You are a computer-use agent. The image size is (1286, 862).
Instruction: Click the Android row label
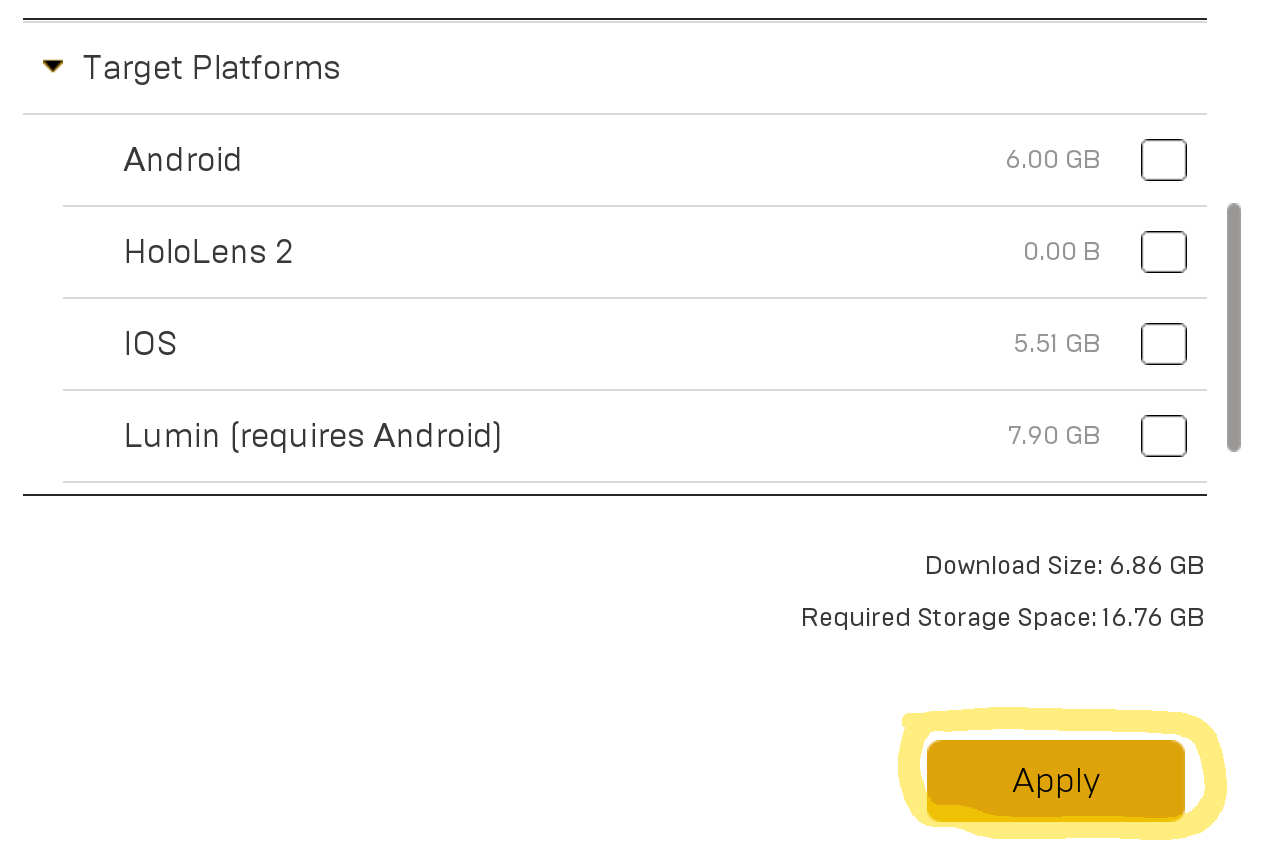click(183, 160)
